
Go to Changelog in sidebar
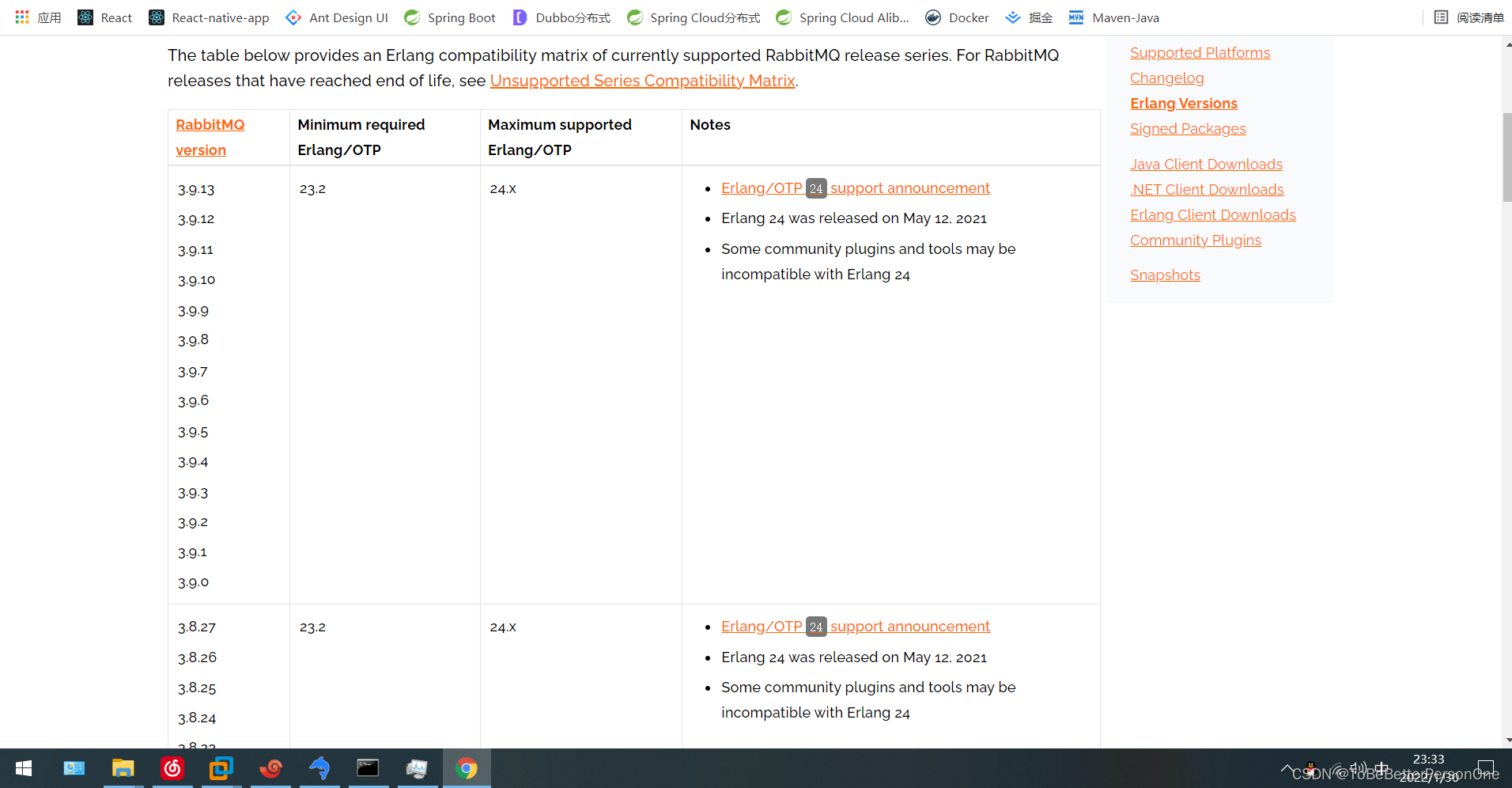[1166, 78]
